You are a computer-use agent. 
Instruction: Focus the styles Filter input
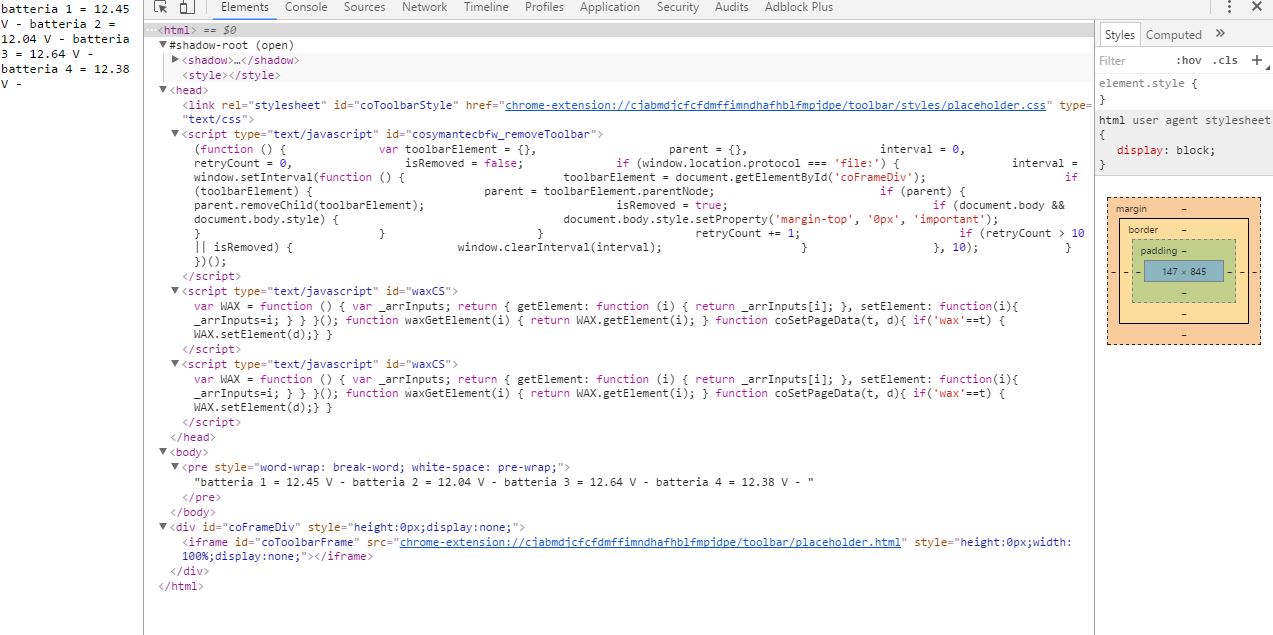(1130, 60)
